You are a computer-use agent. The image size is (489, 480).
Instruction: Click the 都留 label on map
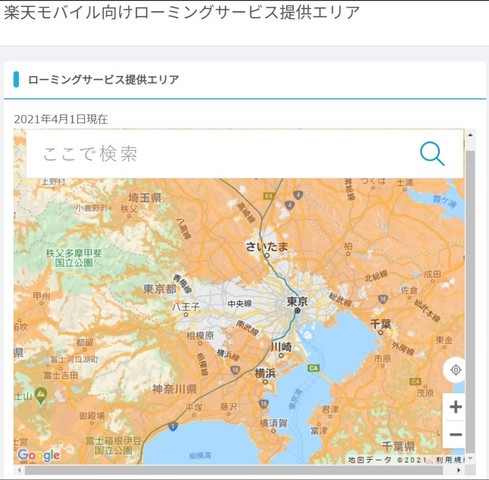tap(85, 342)
